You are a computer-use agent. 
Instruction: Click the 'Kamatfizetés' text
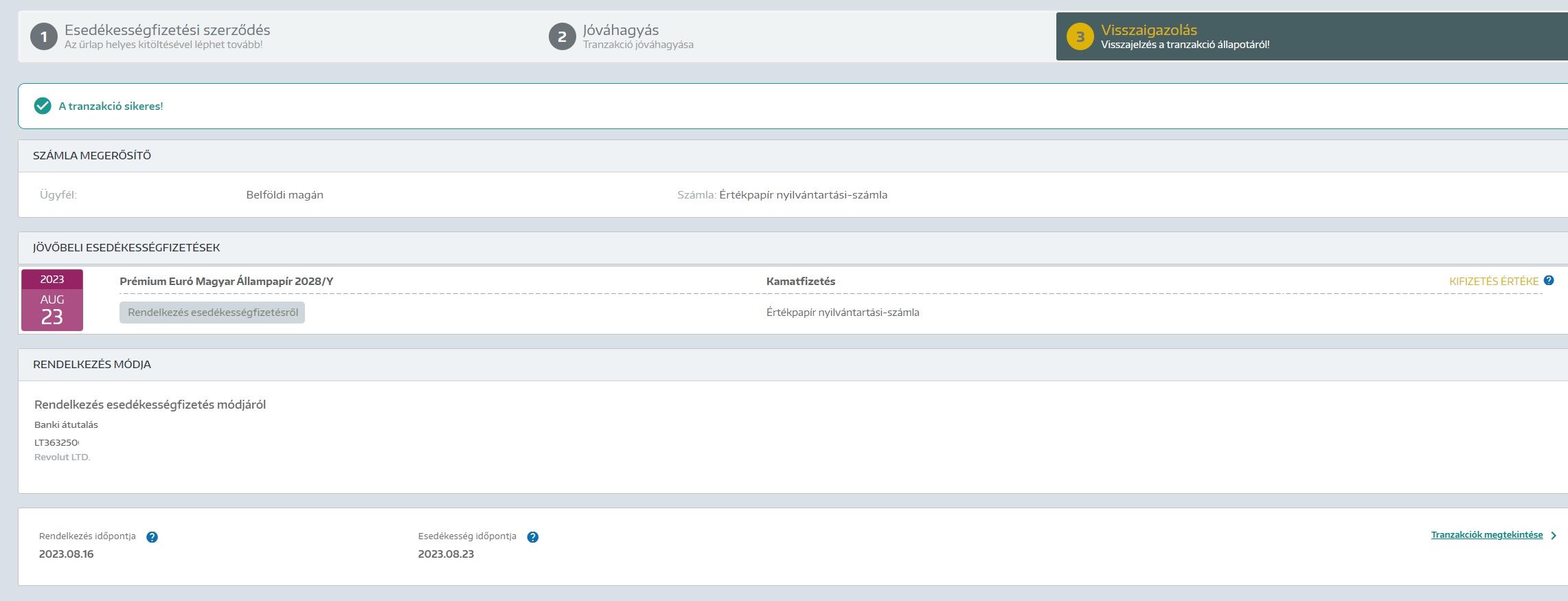(x=801, y=282)
